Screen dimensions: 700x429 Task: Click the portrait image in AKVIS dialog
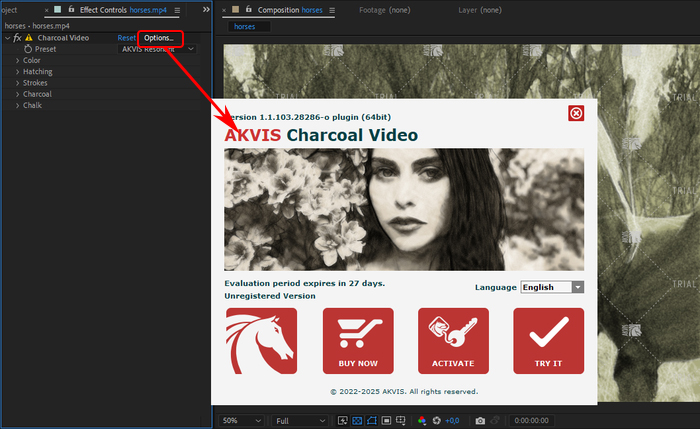tap(404, 209)
